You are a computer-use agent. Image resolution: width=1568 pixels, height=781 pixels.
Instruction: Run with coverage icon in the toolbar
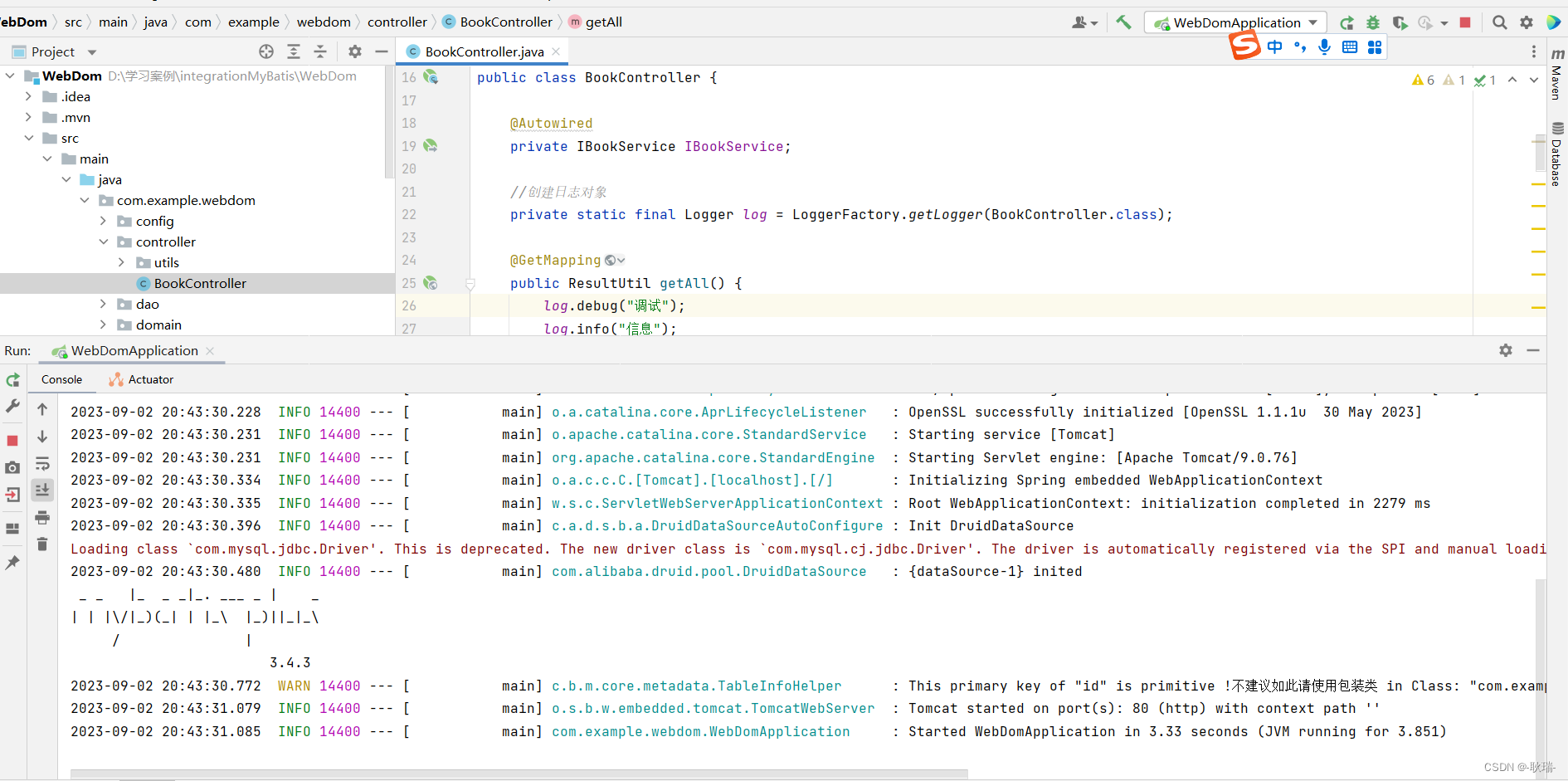(x=1400, y=23)
